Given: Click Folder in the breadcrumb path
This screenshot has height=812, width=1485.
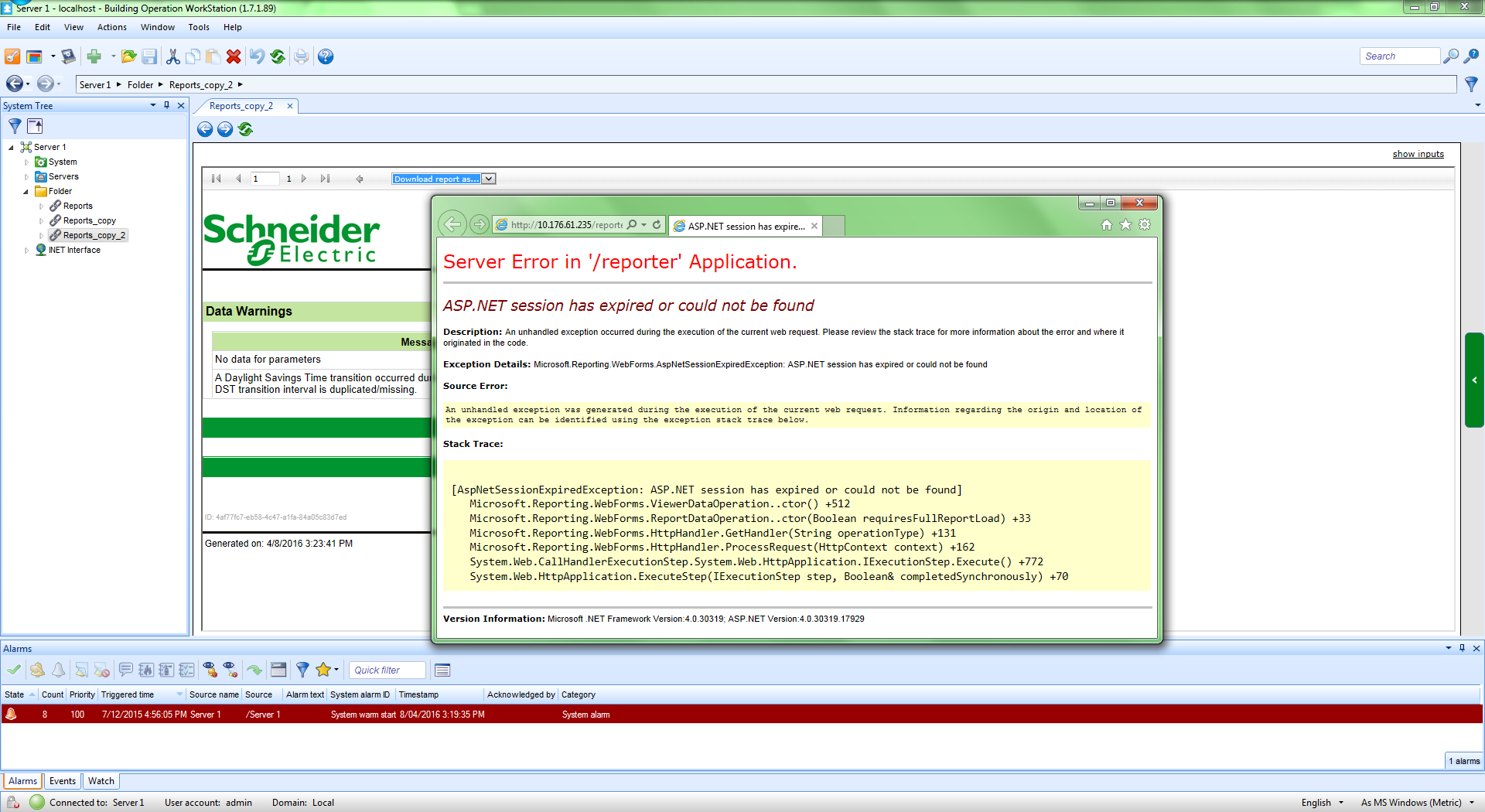Looking at the screenshot, I should pyautogui.click(x=140, y=85).
